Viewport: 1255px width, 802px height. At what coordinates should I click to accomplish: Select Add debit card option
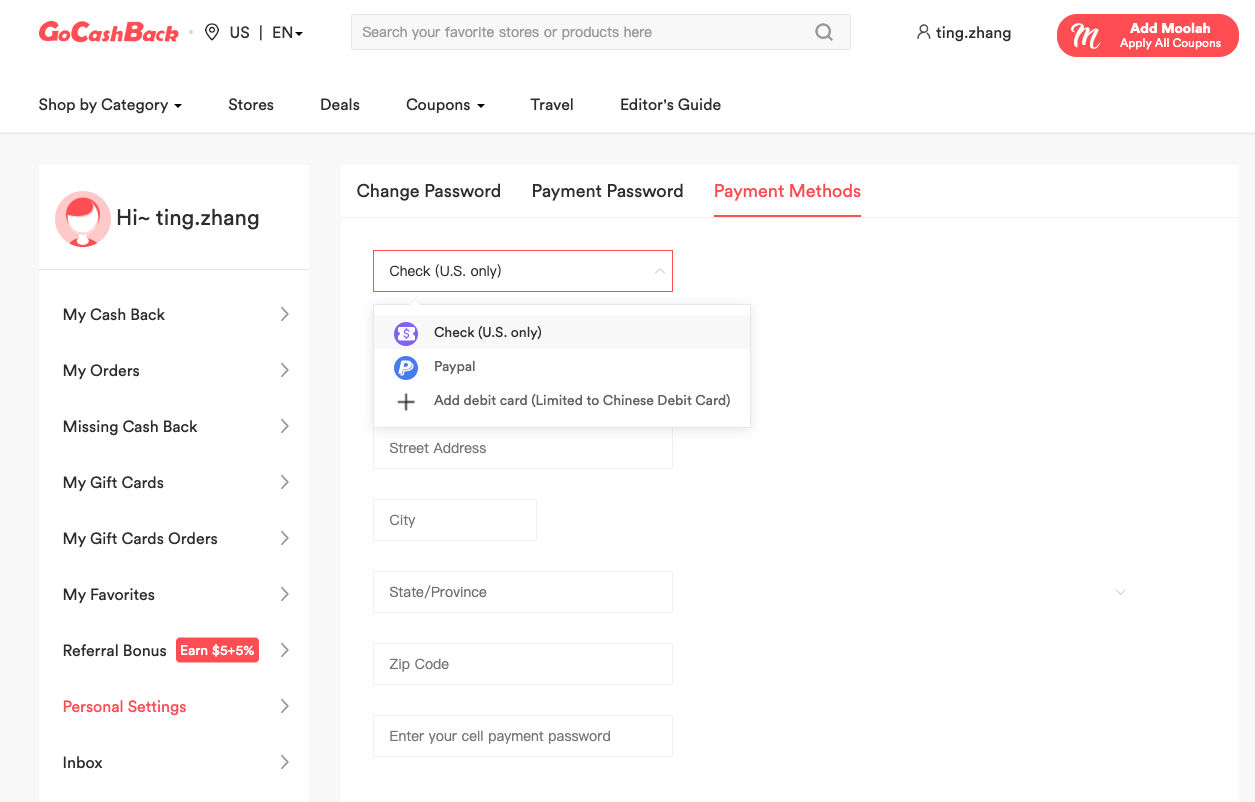tap(562, 400)
